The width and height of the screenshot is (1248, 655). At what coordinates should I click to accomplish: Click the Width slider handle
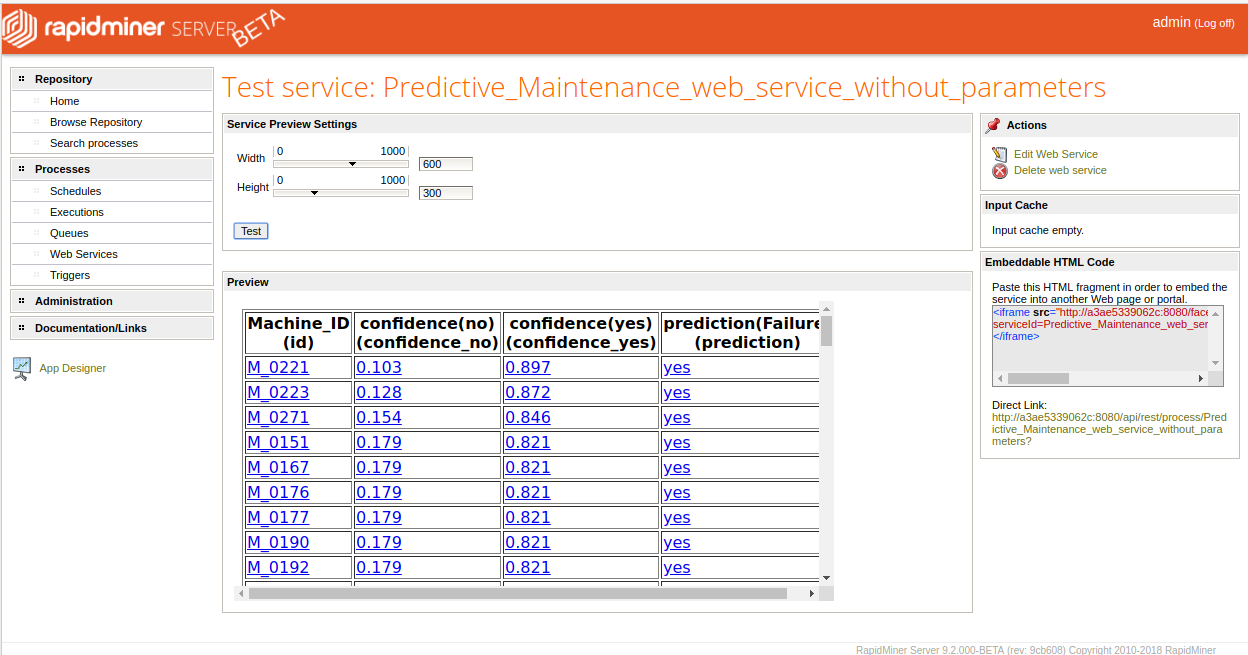[x=353, y=164]
